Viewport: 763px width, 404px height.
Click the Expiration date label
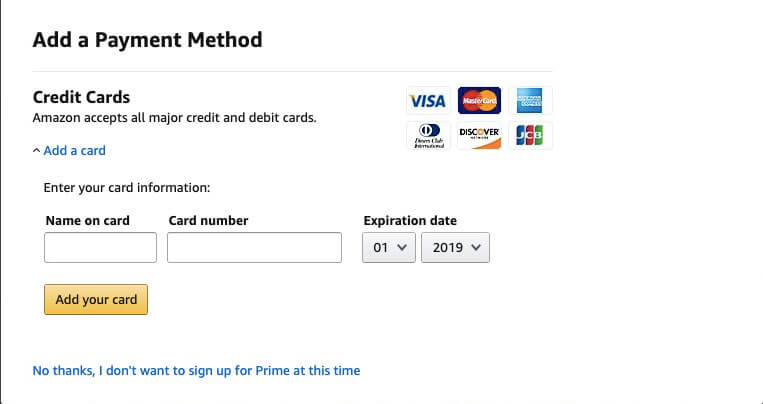[x=410, y=220]
